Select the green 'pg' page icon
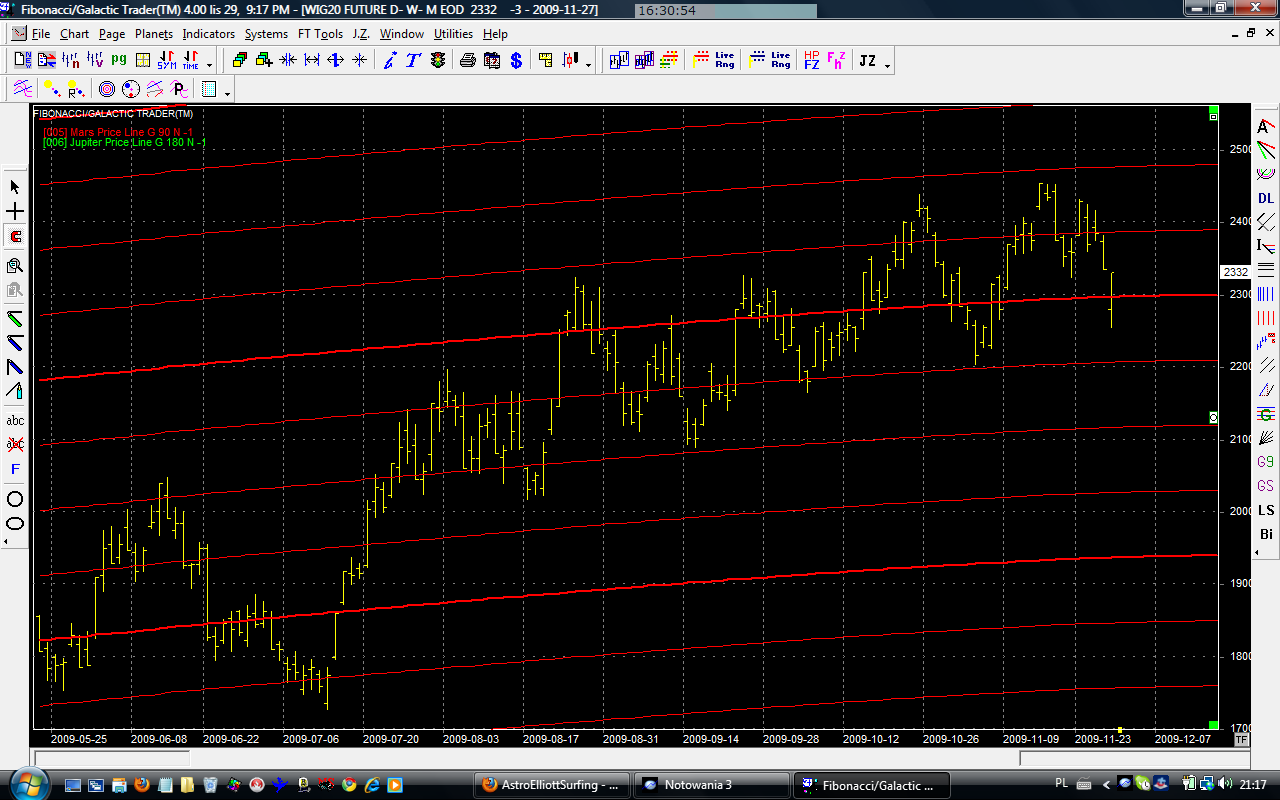This screenshot has height=800, width=1280. click(119, 60)
